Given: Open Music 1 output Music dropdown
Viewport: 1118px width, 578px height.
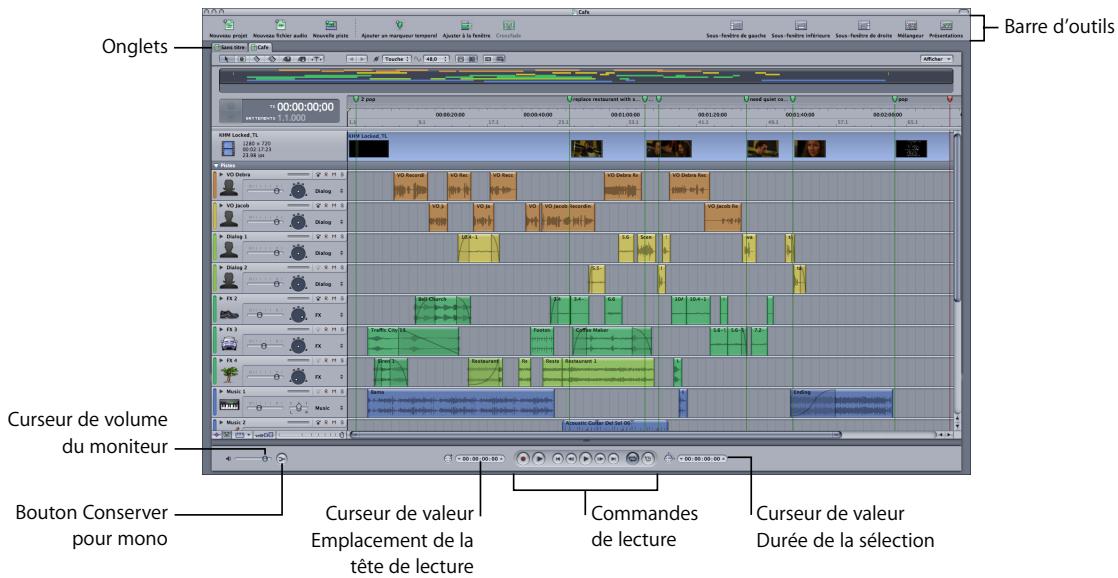Looking at the screenshot, I should [x=329, y=408].
